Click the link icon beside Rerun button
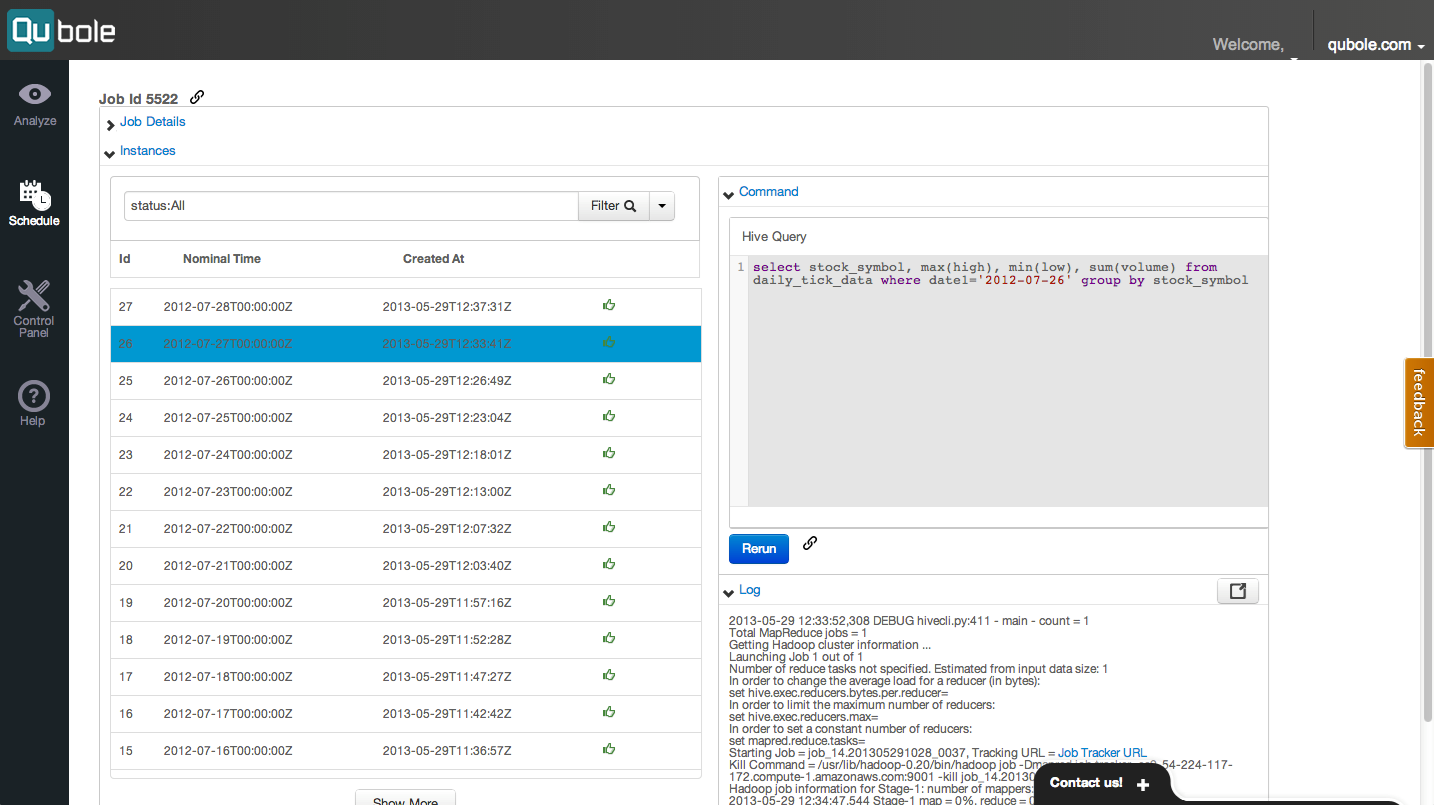This screenshot has width=1434, height=805. click(x=810, y=543)
